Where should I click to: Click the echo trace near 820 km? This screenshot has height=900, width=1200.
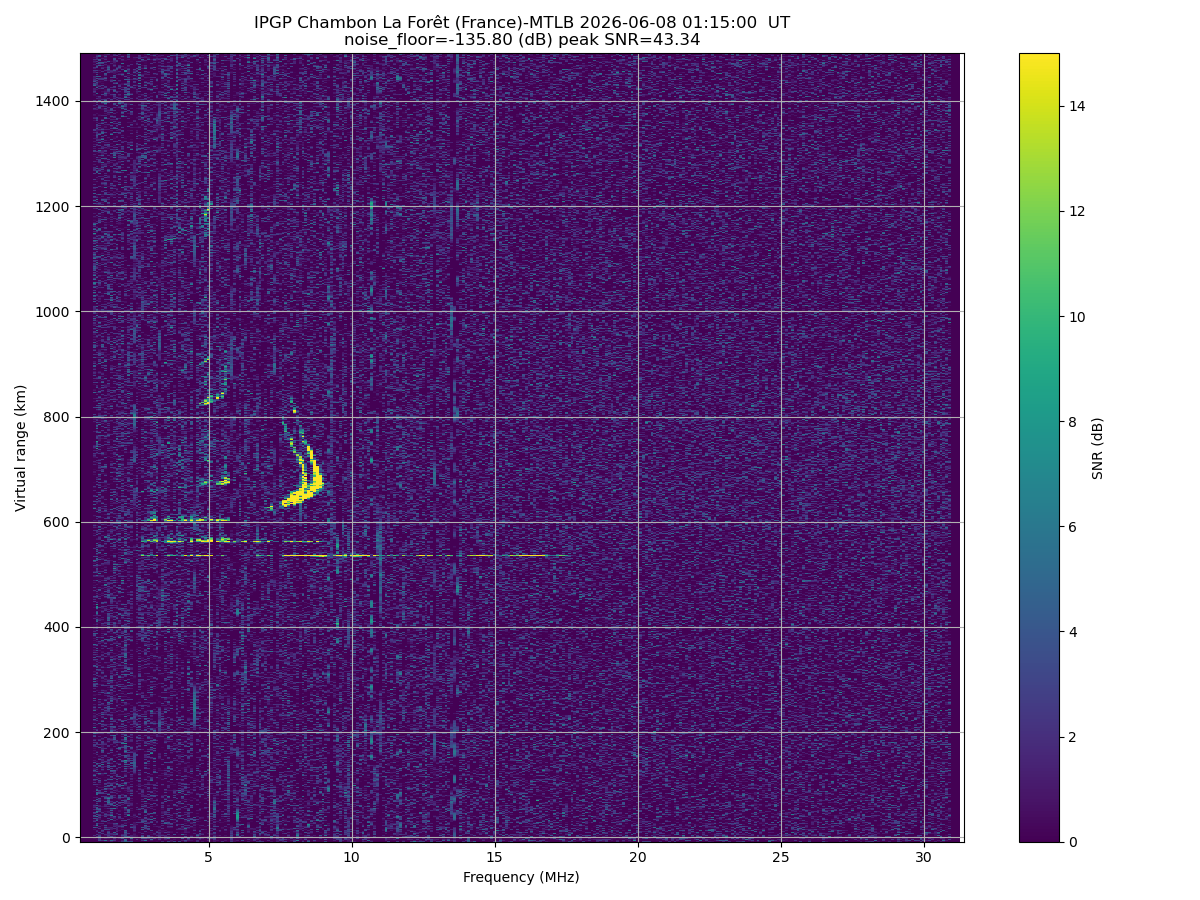(x=212, y=399)
